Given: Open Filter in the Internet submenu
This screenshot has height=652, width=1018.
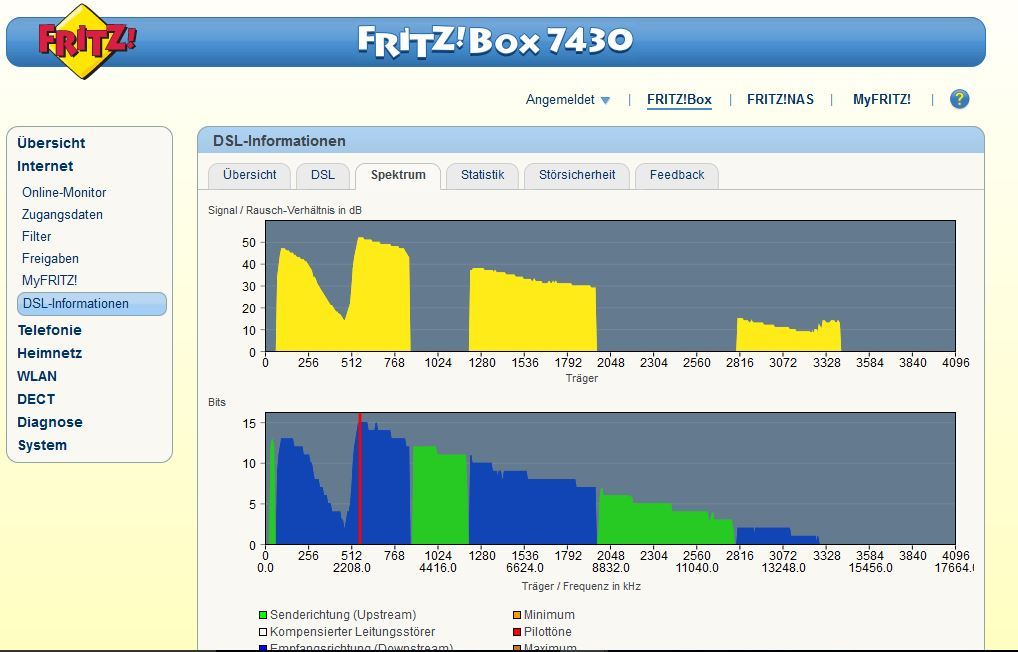Looking at the screenshot, I should (36, 237).
